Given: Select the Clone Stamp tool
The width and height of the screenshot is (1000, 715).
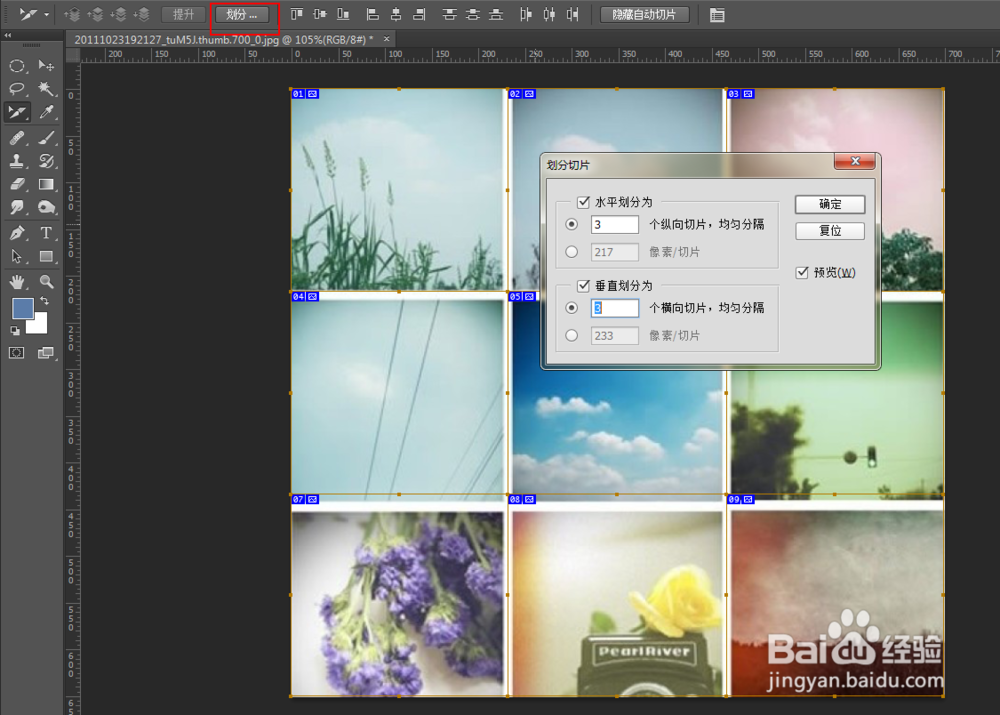Looking at the screenshot, I should 17,161.
